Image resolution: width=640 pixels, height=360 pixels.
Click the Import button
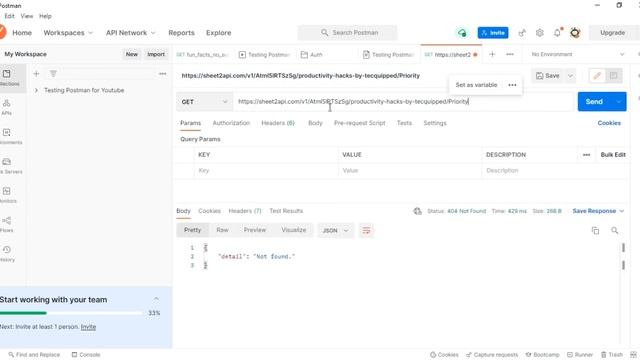click(156, 54)
